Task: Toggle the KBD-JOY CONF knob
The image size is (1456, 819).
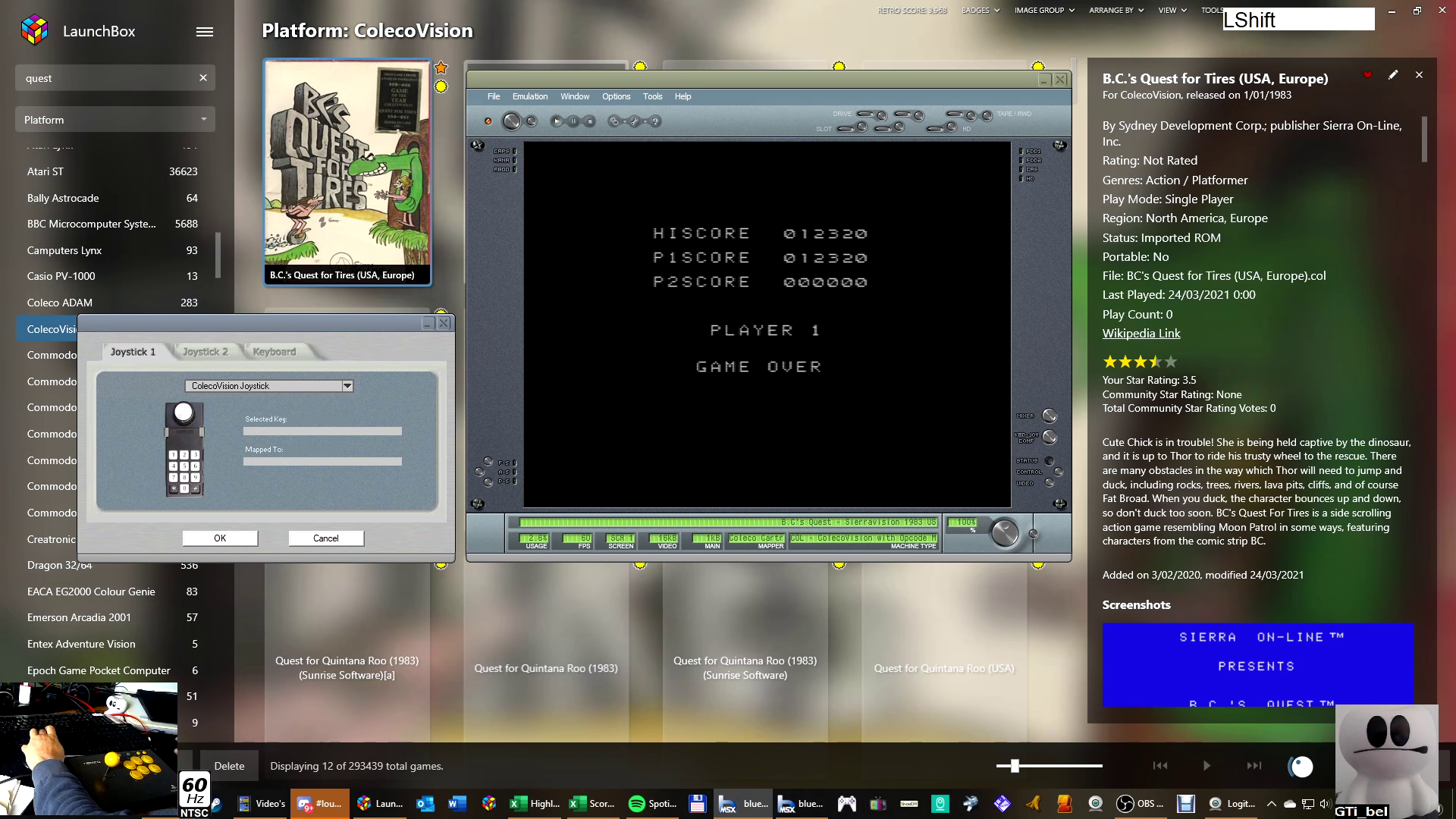Action: point(1050,437)
